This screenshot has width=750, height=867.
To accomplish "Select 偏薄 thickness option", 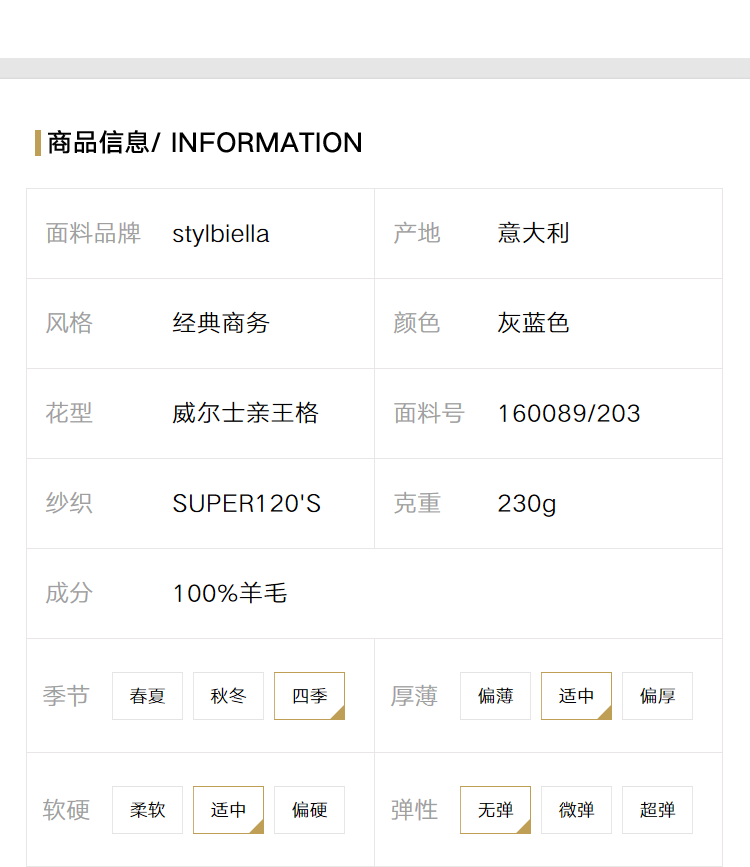I will coord(495,696).
